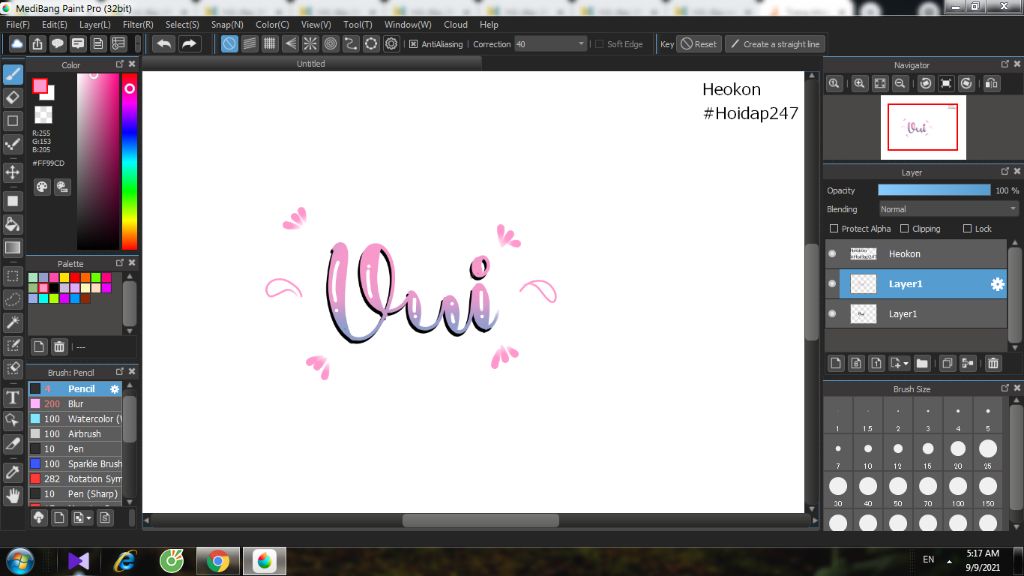Open the File(F) menu

[x=18, y=25]
